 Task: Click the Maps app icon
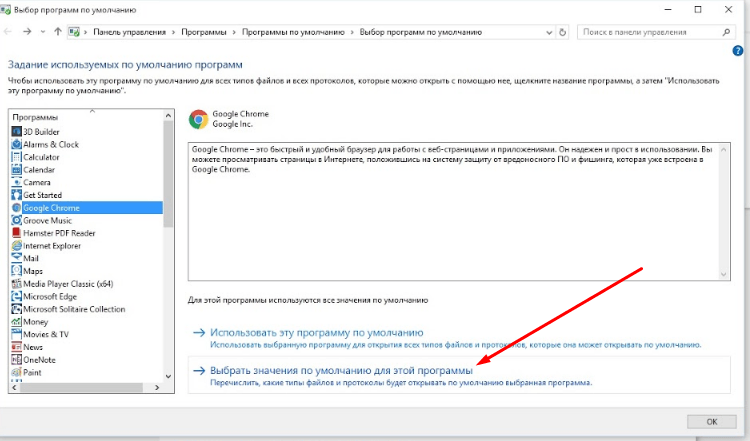(16, 271)
